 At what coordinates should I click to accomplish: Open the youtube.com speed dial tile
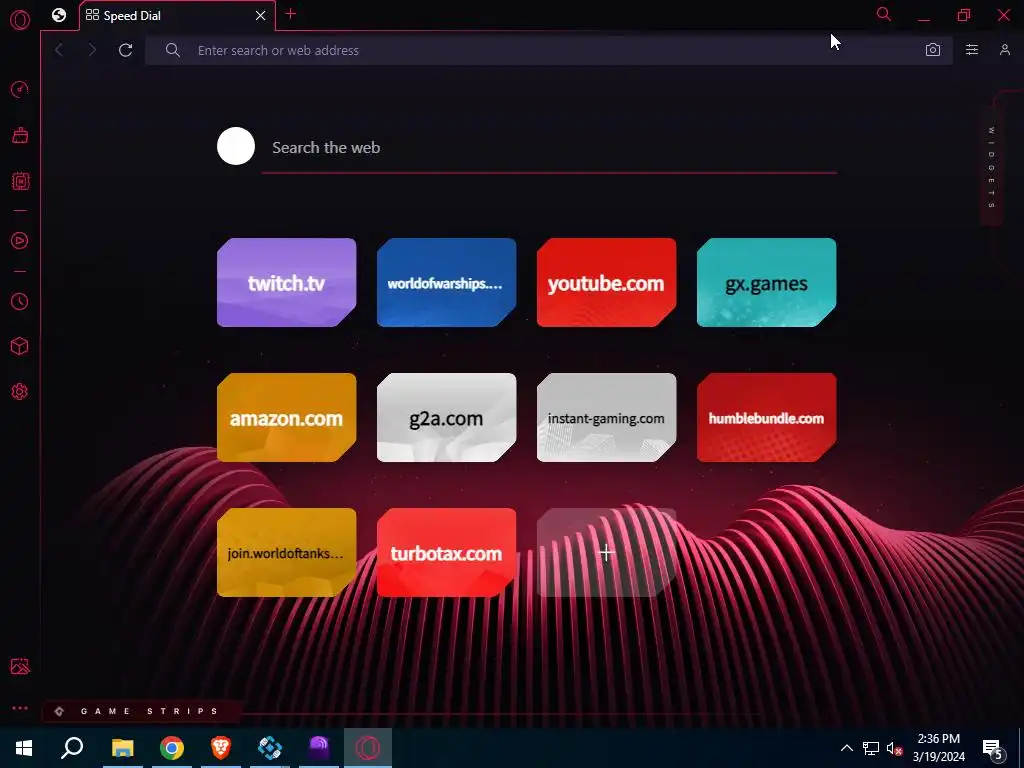pyautogui.click(x=607, y=282)
